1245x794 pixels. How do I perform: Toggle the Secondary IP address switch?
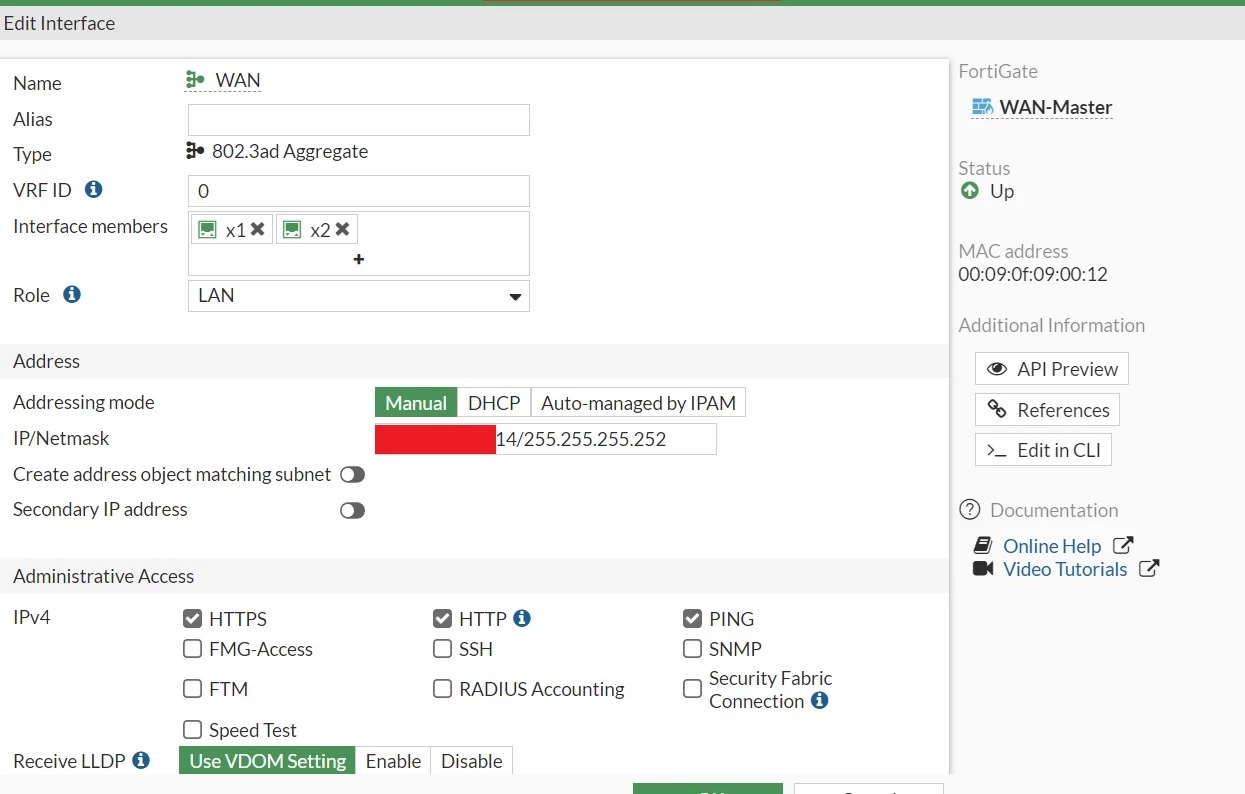point(352,510)
